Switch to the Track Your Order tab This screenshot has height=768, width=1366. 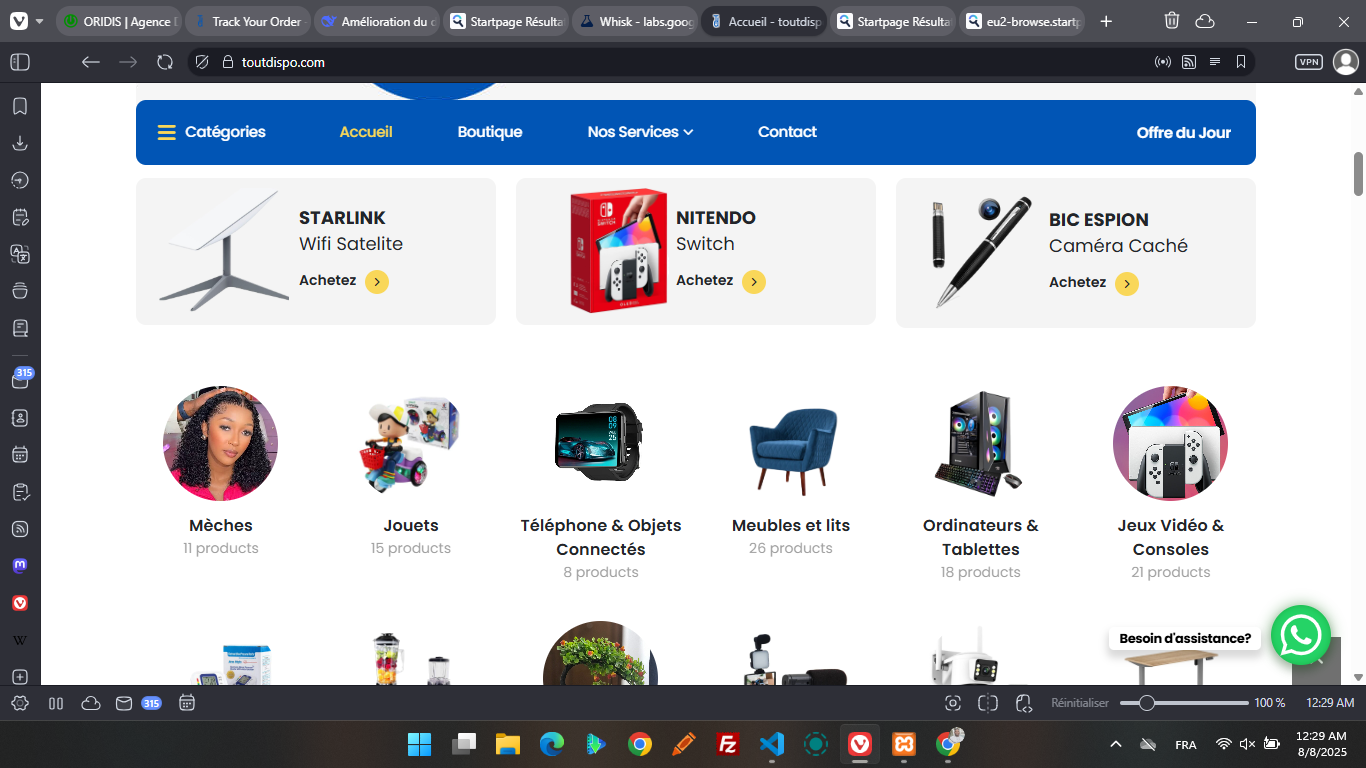pyautogui.click(x=249, y=21)
